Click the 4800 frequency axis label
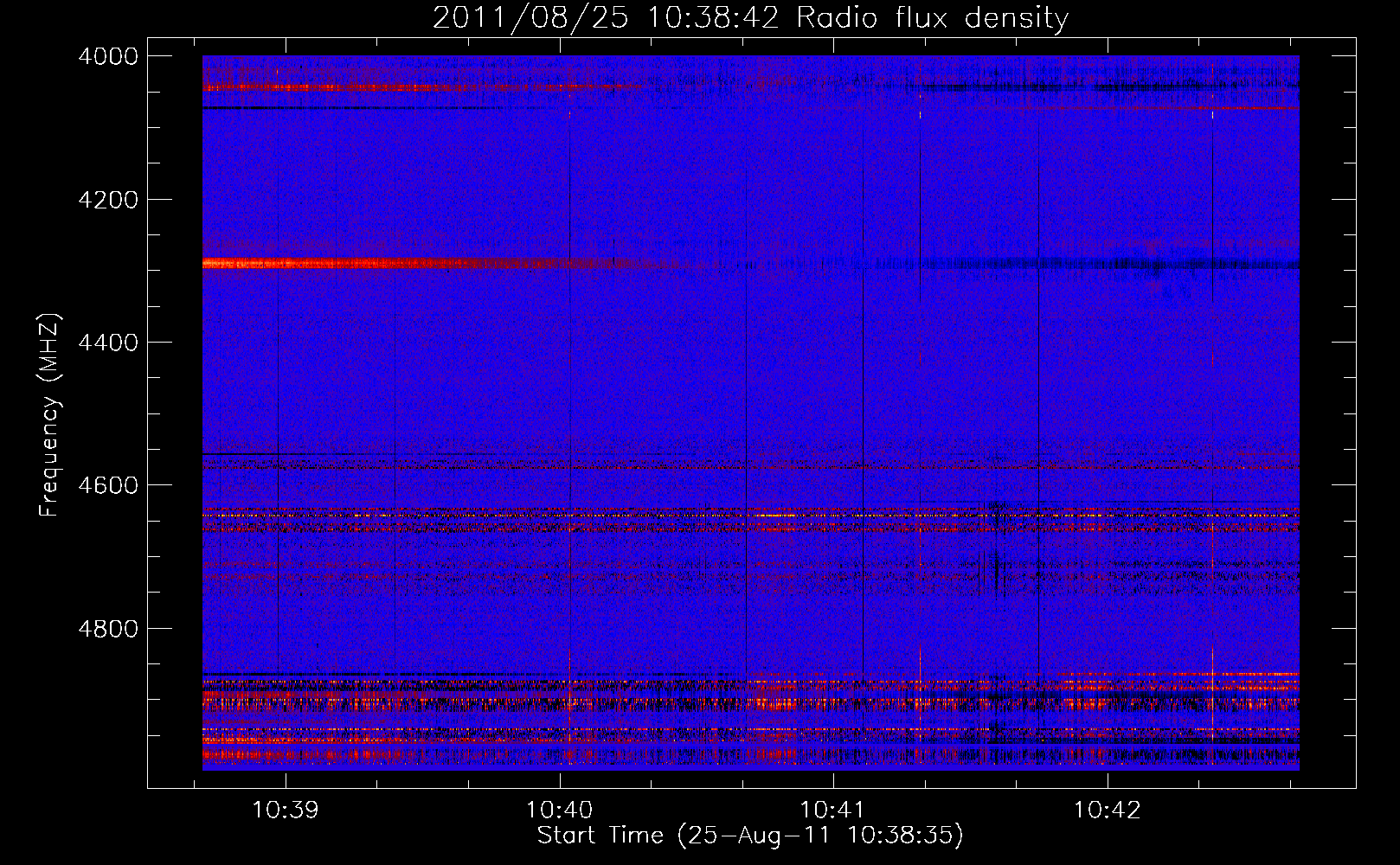 click(107, 629)
